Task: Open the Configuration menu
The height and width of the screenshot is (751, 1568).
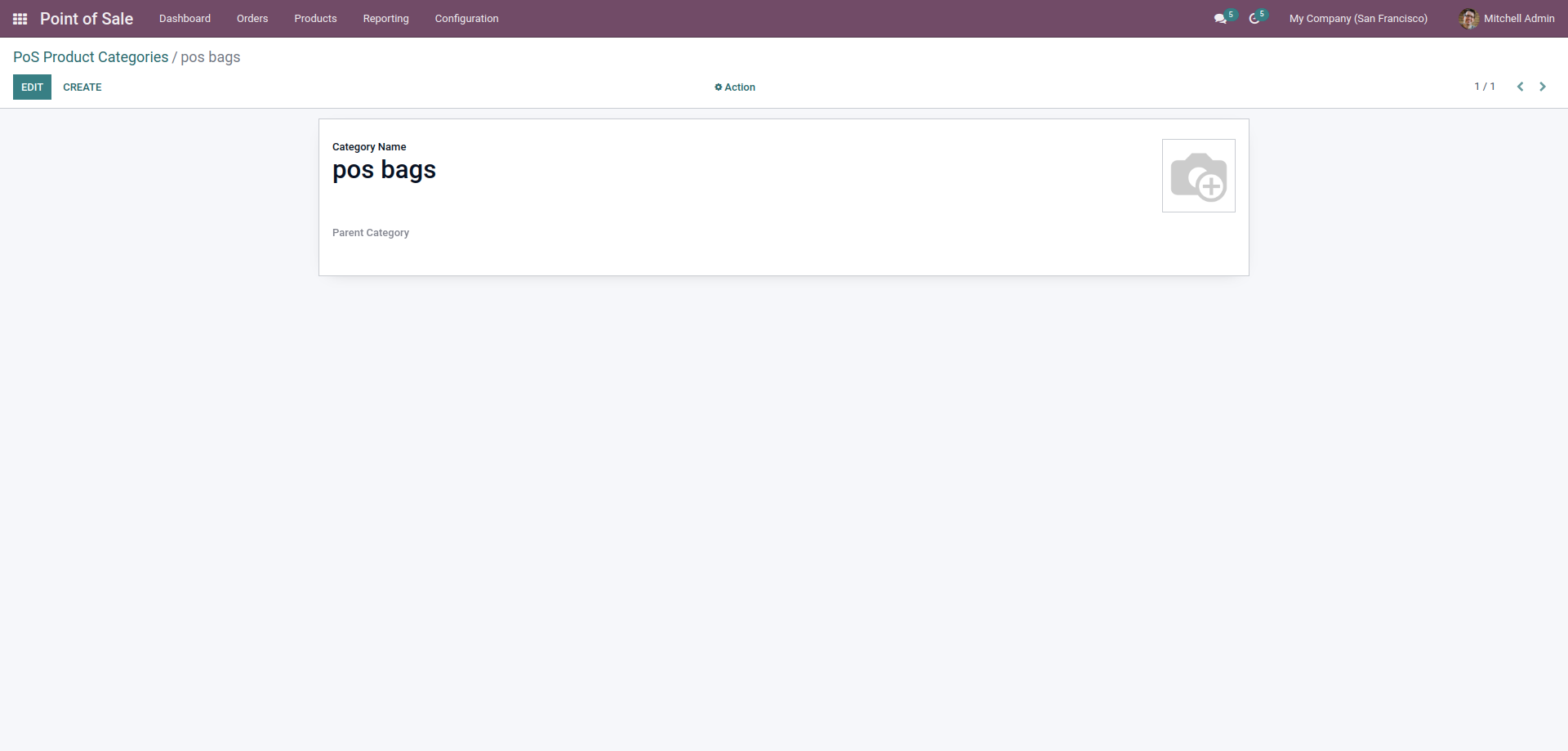Action: [x=466, y=19]
